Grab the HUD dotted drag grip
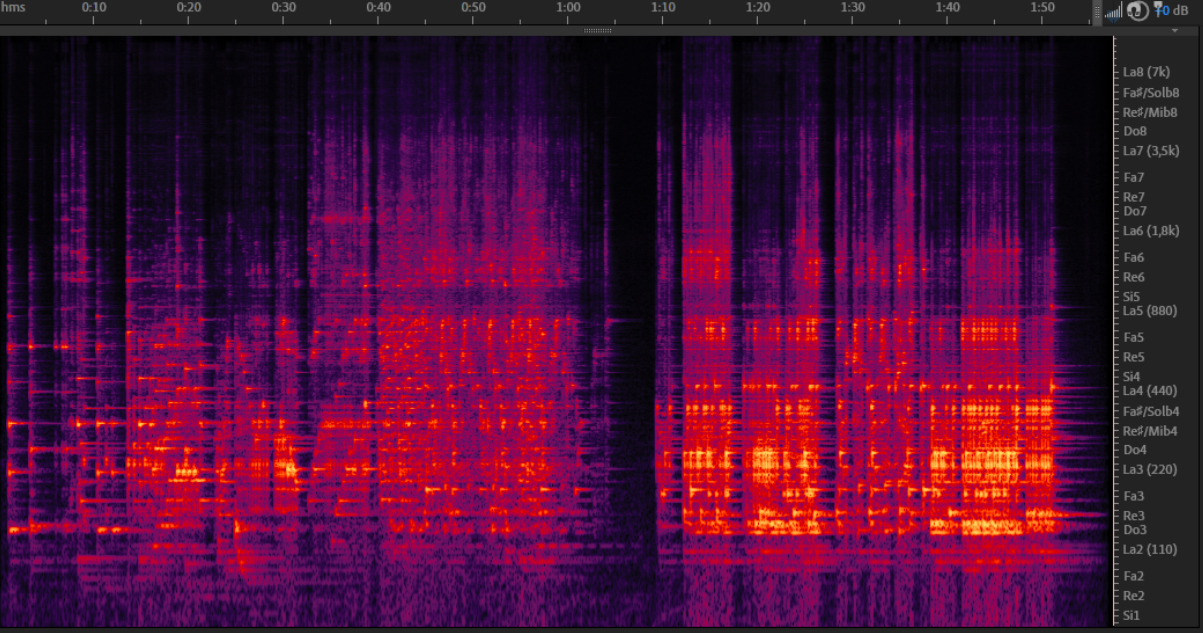Image resolution: width=1203 pixels, height=633 pixels. pyautogui.click(x=1098, y=11)
